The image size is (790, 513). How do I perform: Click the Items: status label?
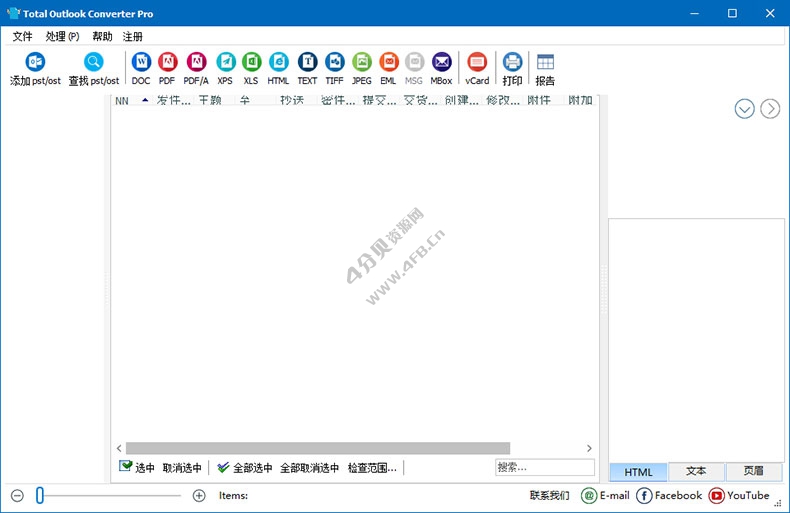233,496
